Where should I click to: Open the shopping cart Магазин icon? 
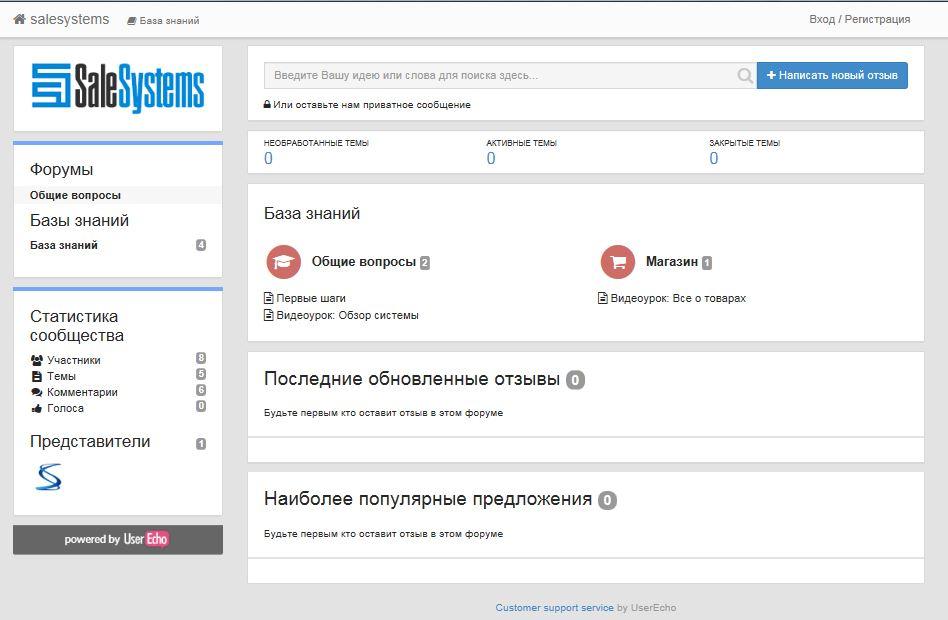point(618,262)
